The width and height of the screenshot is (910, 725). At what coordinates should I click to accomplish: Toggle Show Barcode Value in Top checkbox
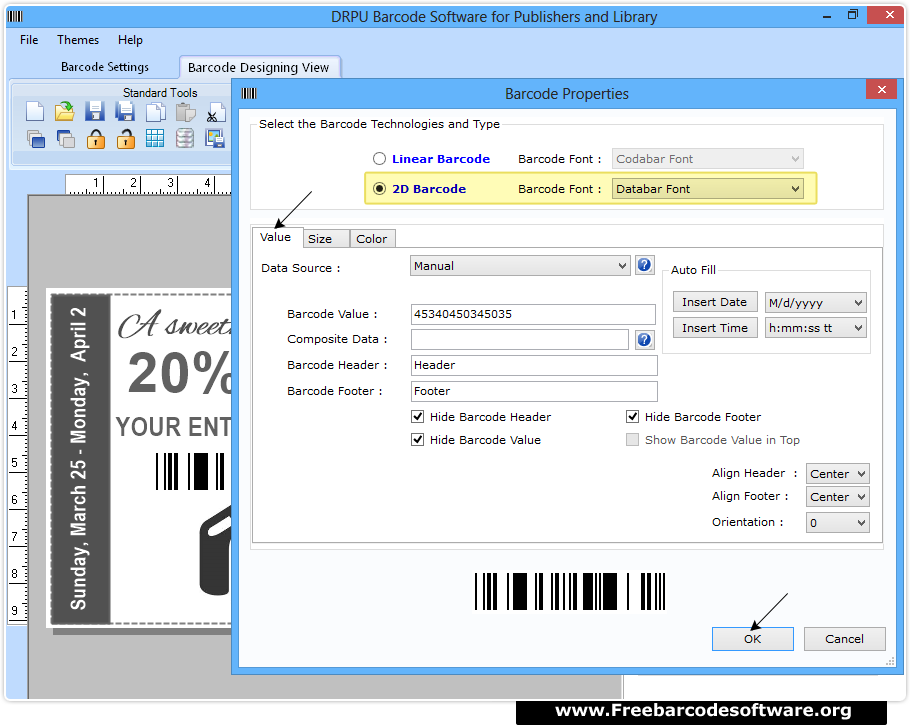pyautogui.click(x=633, y=440)
